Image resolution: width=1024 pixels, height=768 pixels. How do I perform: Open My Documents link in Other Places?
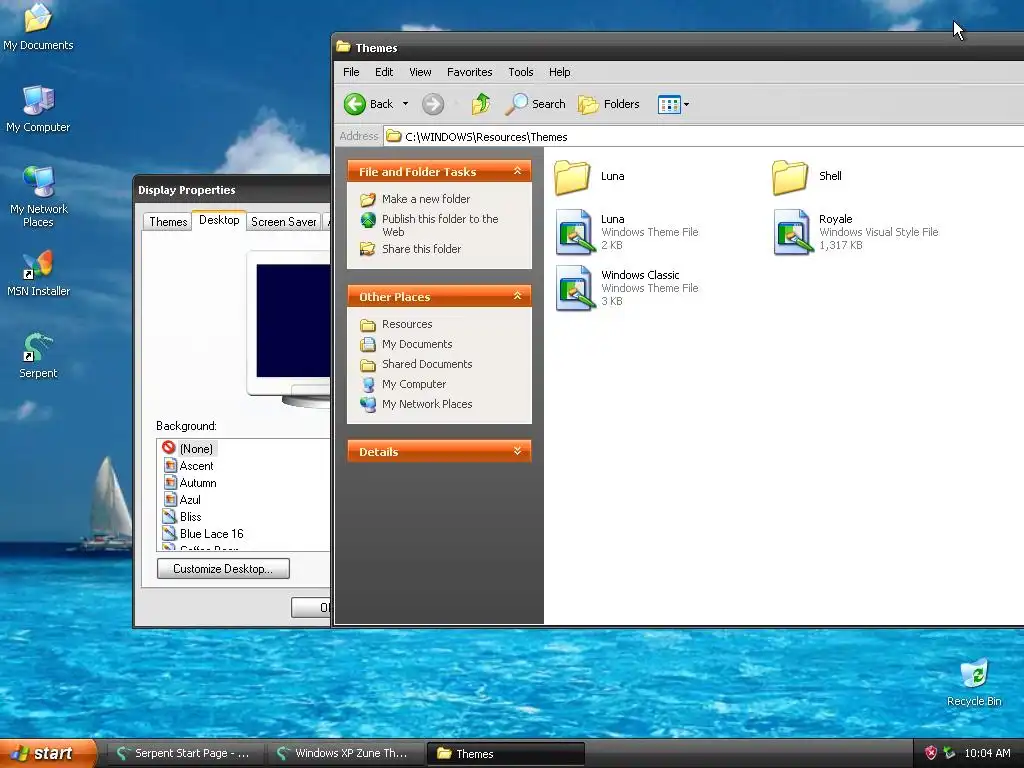[417, 344]
